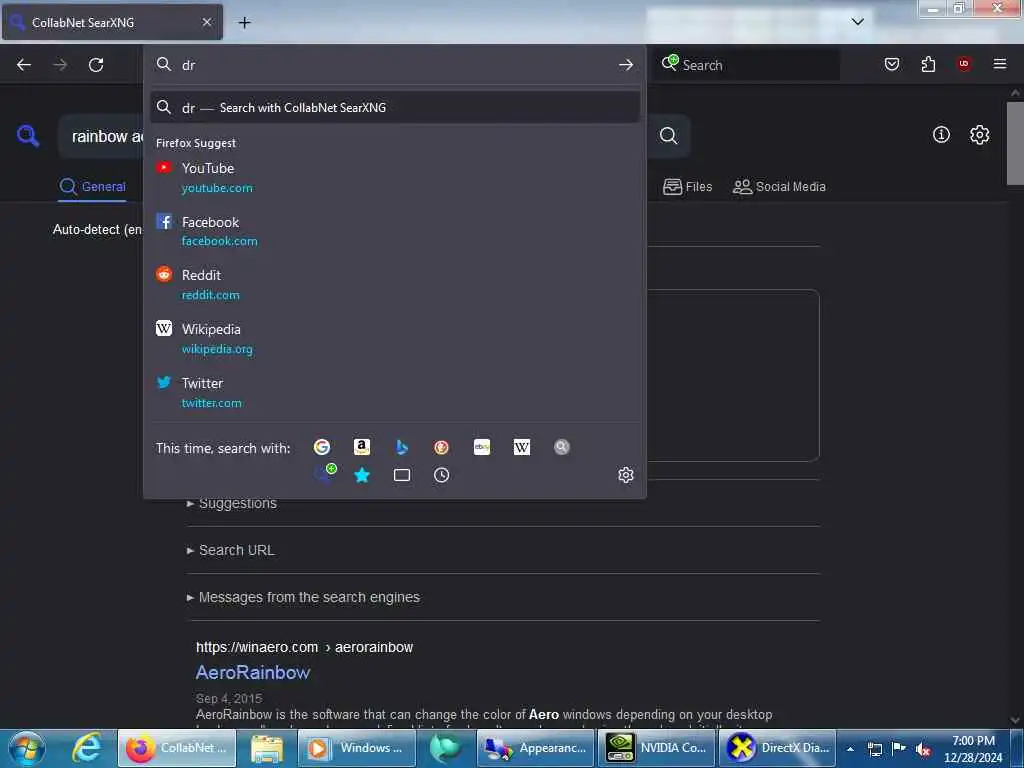Select the YouTube suggestion
The width and height of the screenshot is (1024, 768).
[394, 178]
